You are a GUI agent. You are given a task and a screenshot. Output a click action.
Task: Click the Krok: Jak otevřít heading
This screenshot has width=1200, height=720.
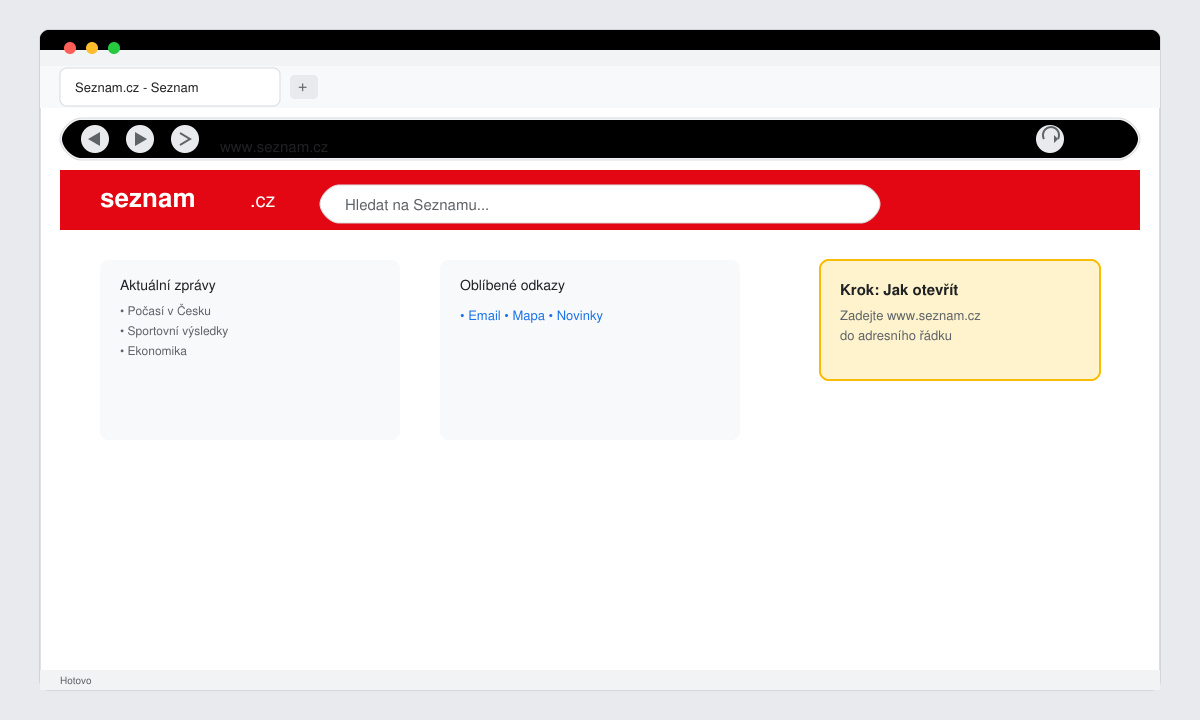(x=899, y=290)
